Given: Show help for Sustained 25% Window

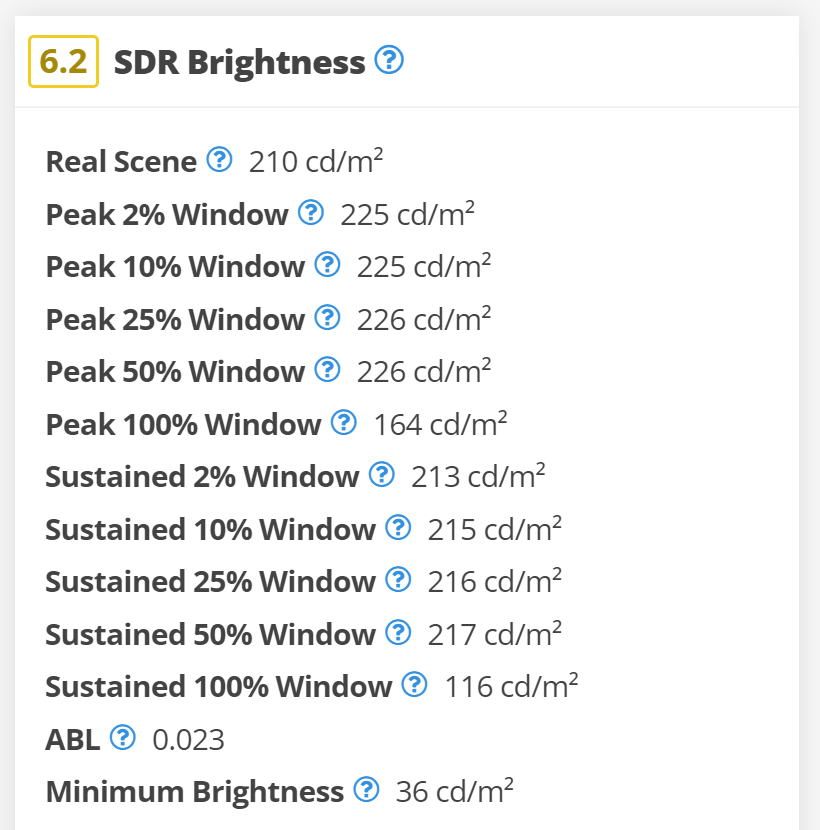Looking at the screenshot, I should coord(398,580).
